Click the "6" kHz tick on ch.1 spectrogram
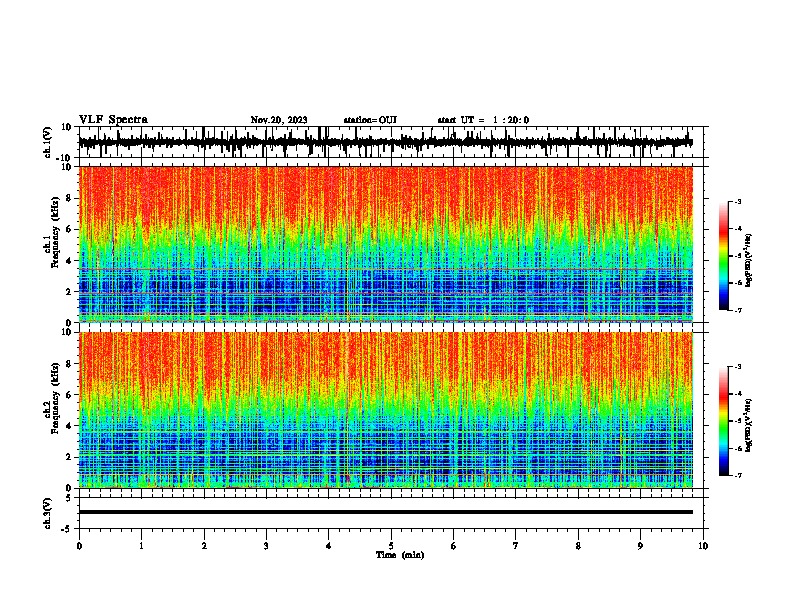This screenshot has height=612, width=792. pyautogui.click(x=70, y=229)
